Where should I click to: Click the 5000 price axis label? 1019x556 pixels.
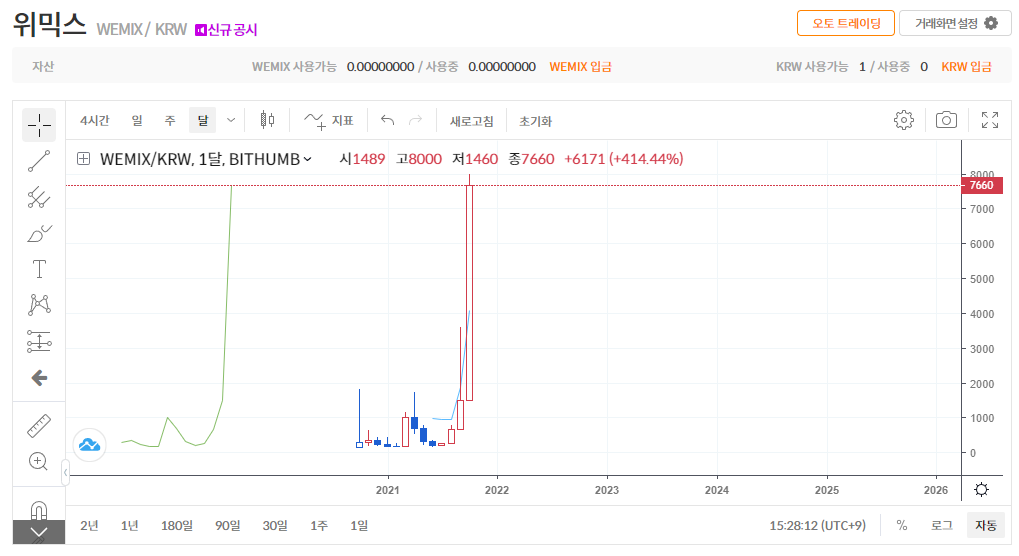pyautogui.click(x=981, y=279)
